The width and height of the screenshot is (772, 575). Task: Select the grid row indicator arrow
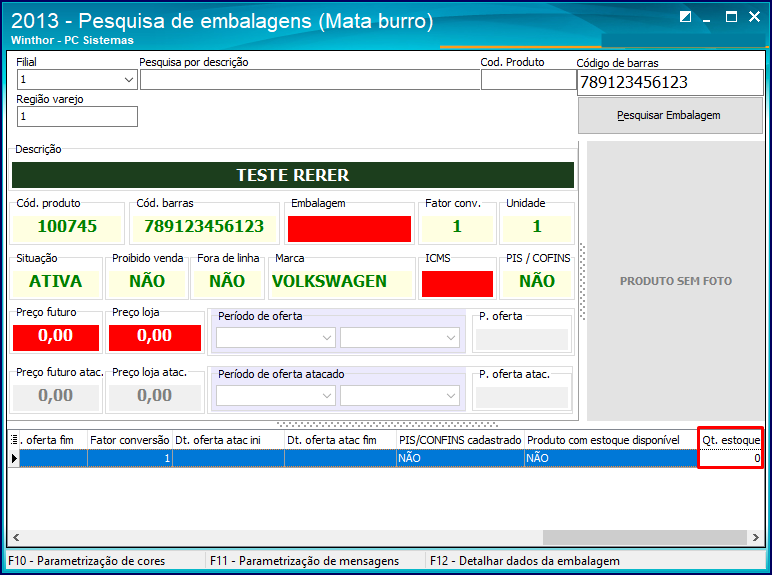click(14, 458)
